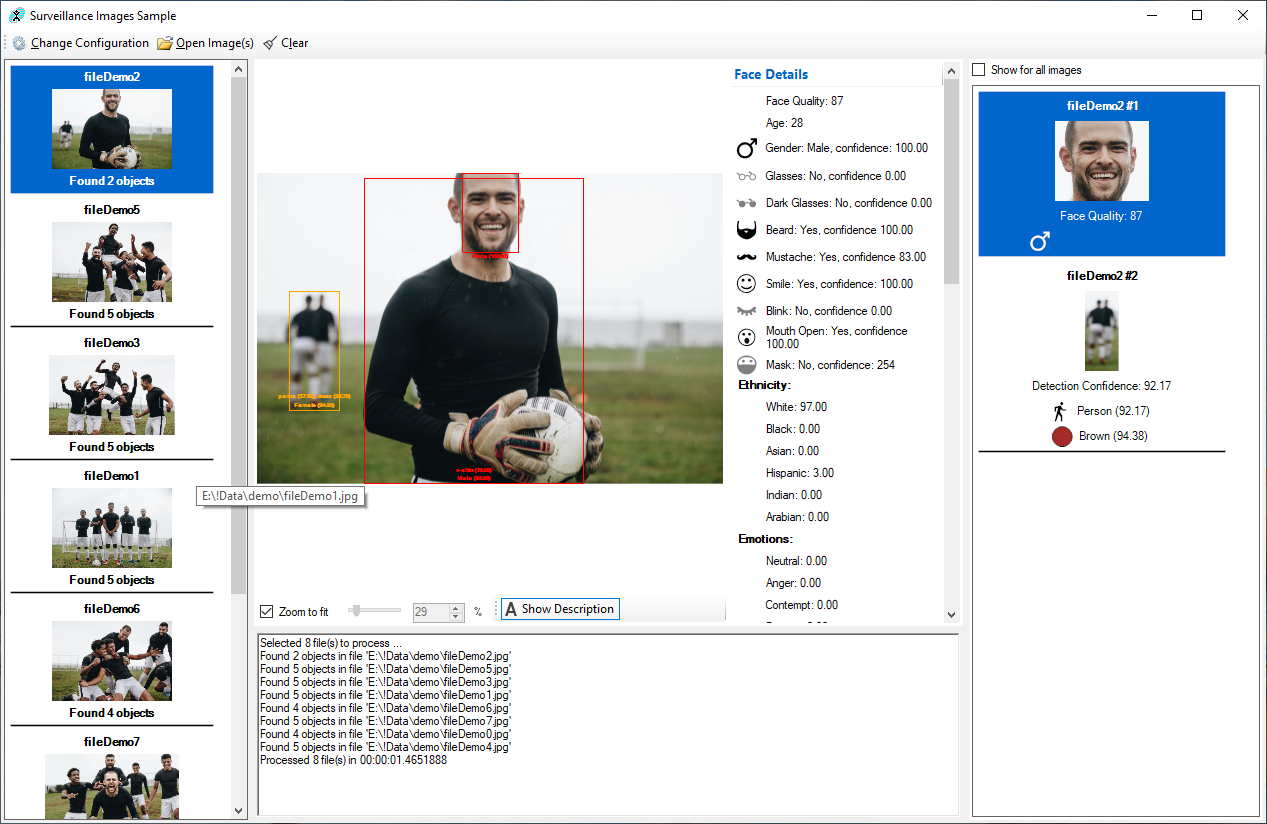Viewport: 1267px width, 824px height.
Task: Decrease zoom percentage with the down arrow
Action: (456, 616)
